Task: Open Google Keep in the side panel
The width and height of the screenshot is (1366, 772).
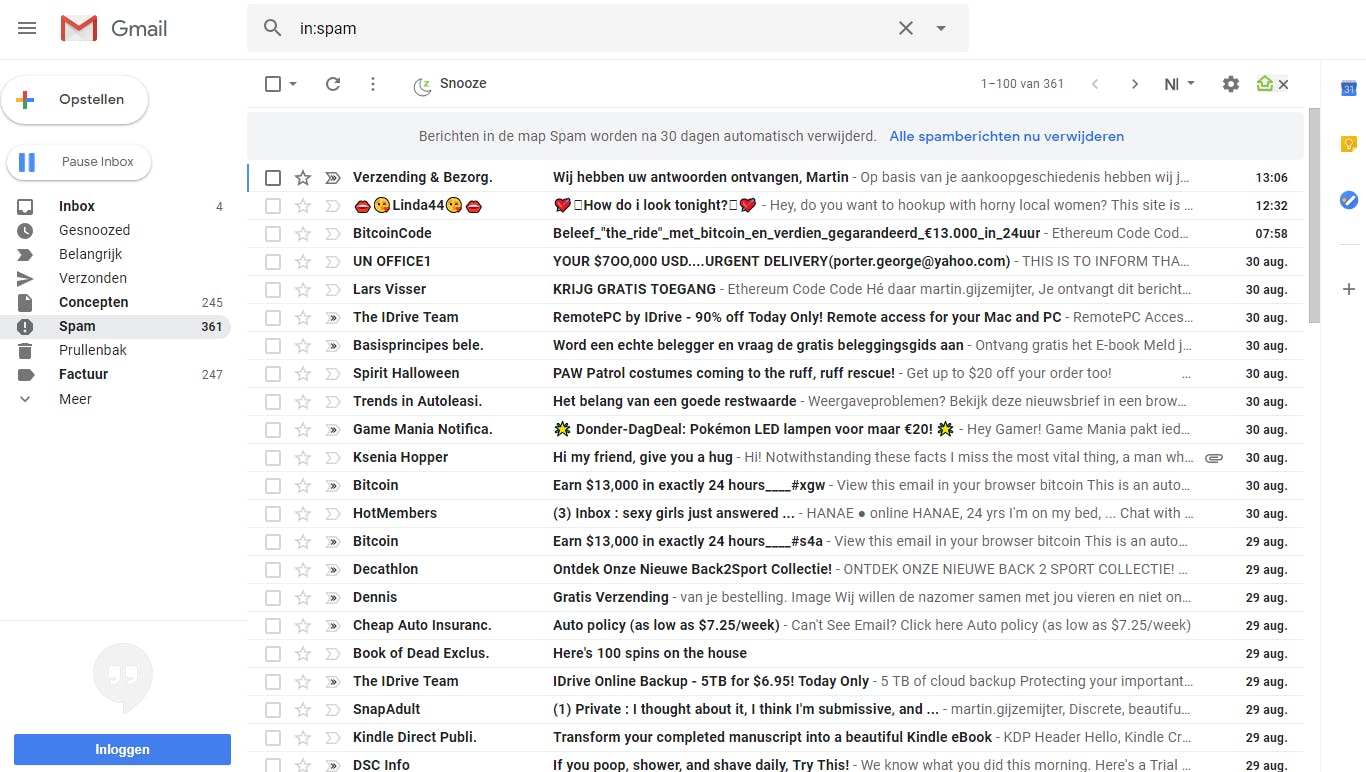Action: [x=1349, y=144]
